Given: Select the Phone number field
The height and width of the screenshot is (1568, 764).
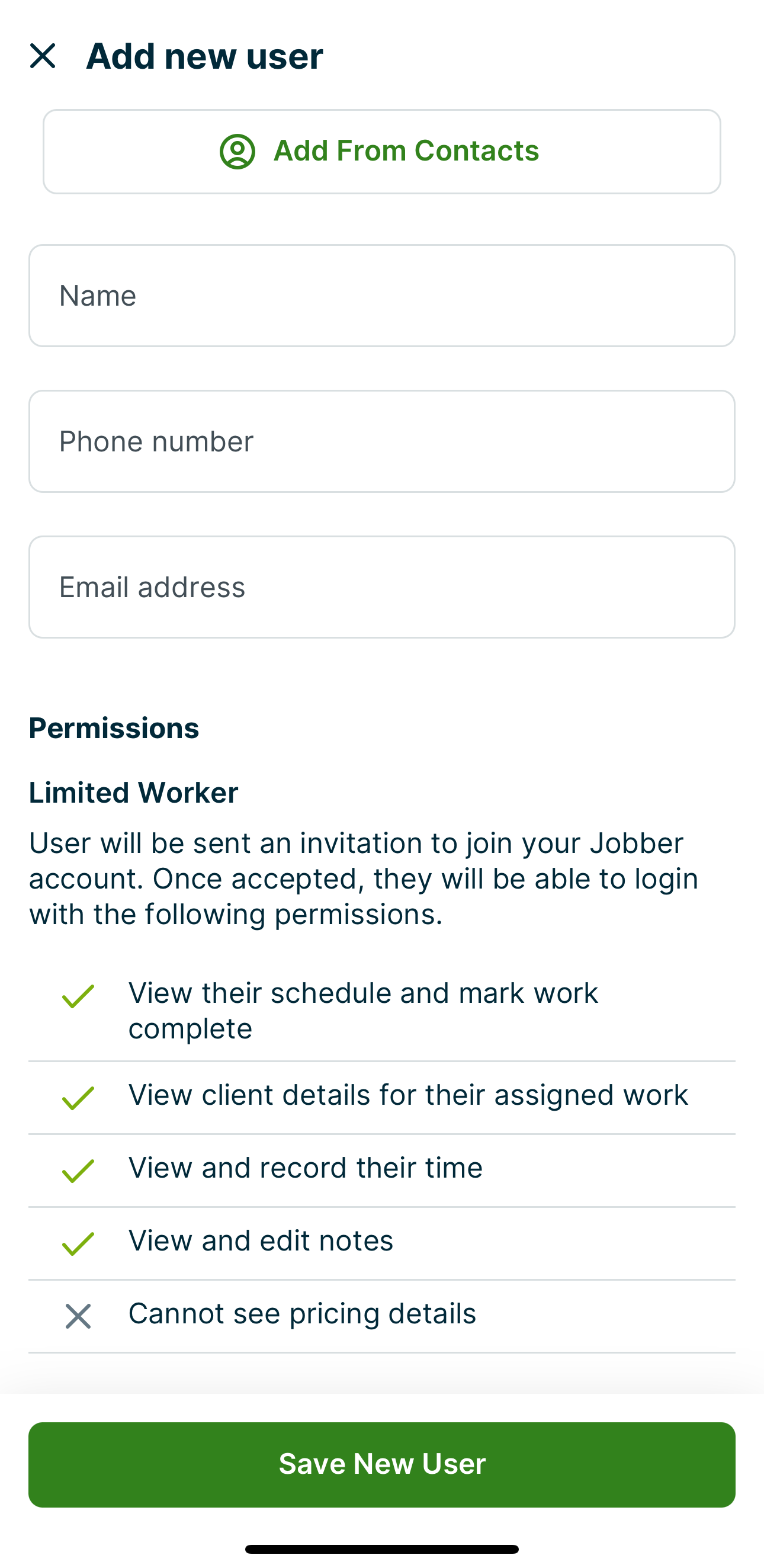Looking at the screenshot, I should [381, 441].
